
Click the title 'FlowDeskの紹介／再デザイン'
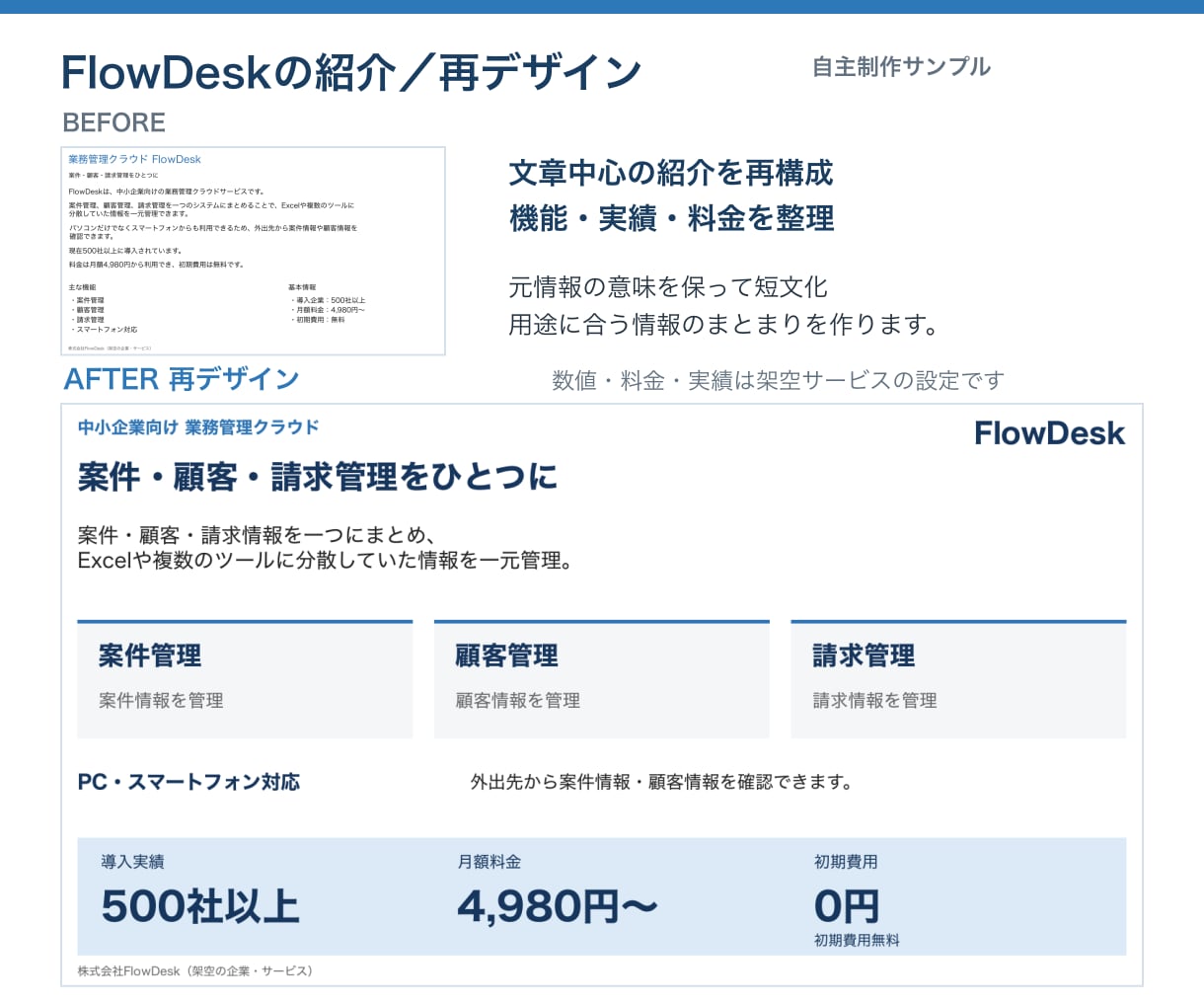[x=351, y=73]
